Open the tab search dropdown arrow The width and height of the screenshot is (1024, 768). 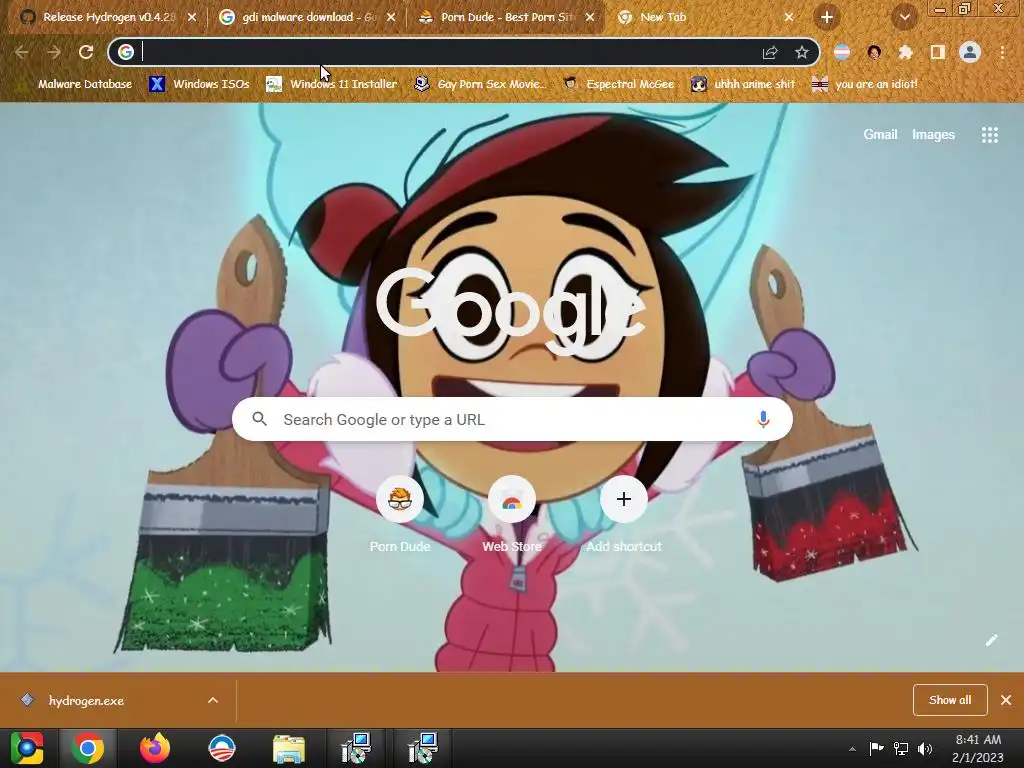point(904,17)
